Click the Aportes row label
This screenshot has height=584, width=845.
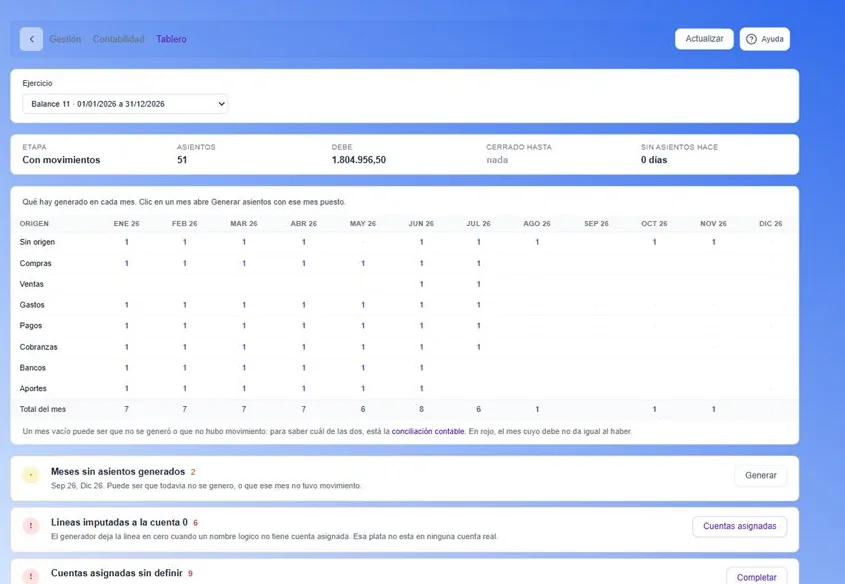coord(33,388)
